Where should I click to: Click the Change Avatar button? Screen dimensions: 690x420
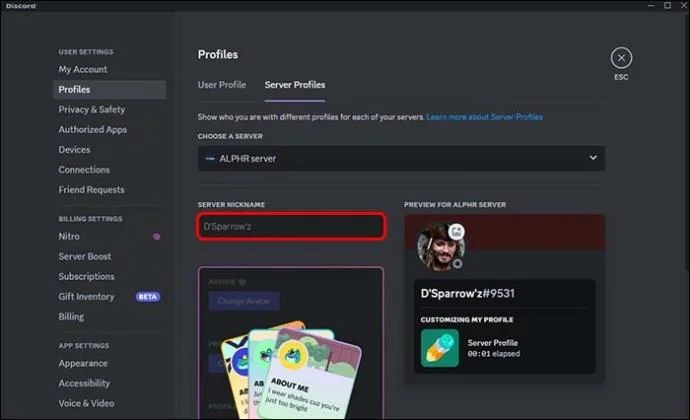tap(244, 301)
